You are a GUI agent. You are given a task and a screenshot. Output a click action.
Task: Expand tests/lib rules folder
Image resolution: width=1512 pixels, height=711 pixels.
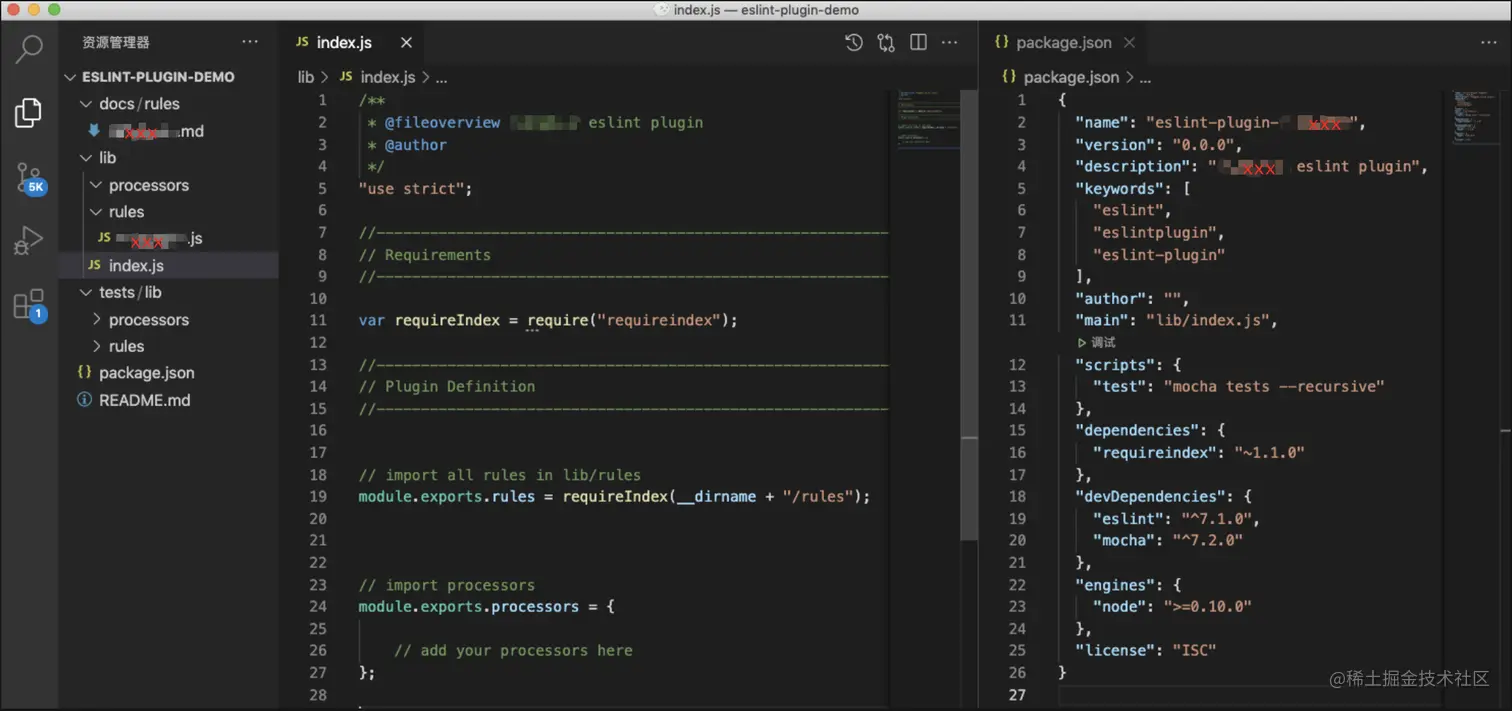pyautogui.click(x=96, y=346)
